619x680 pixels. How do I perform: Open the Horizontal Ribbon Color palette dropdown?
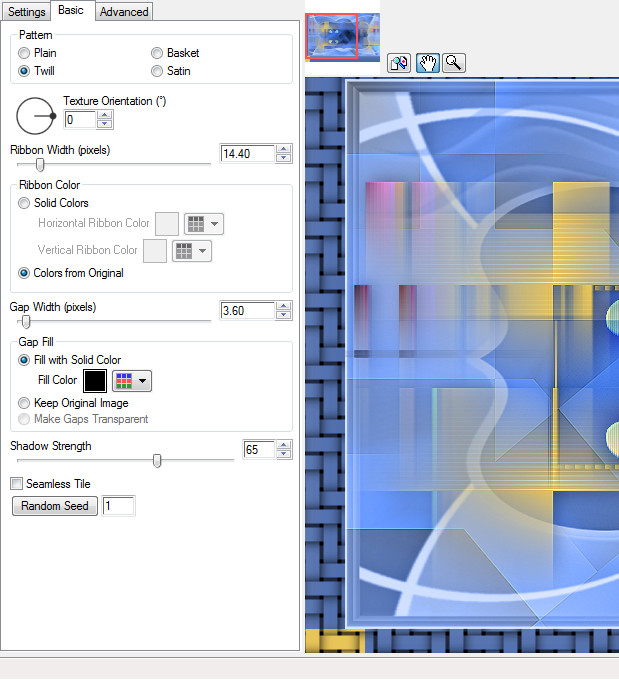click(203, 224)
